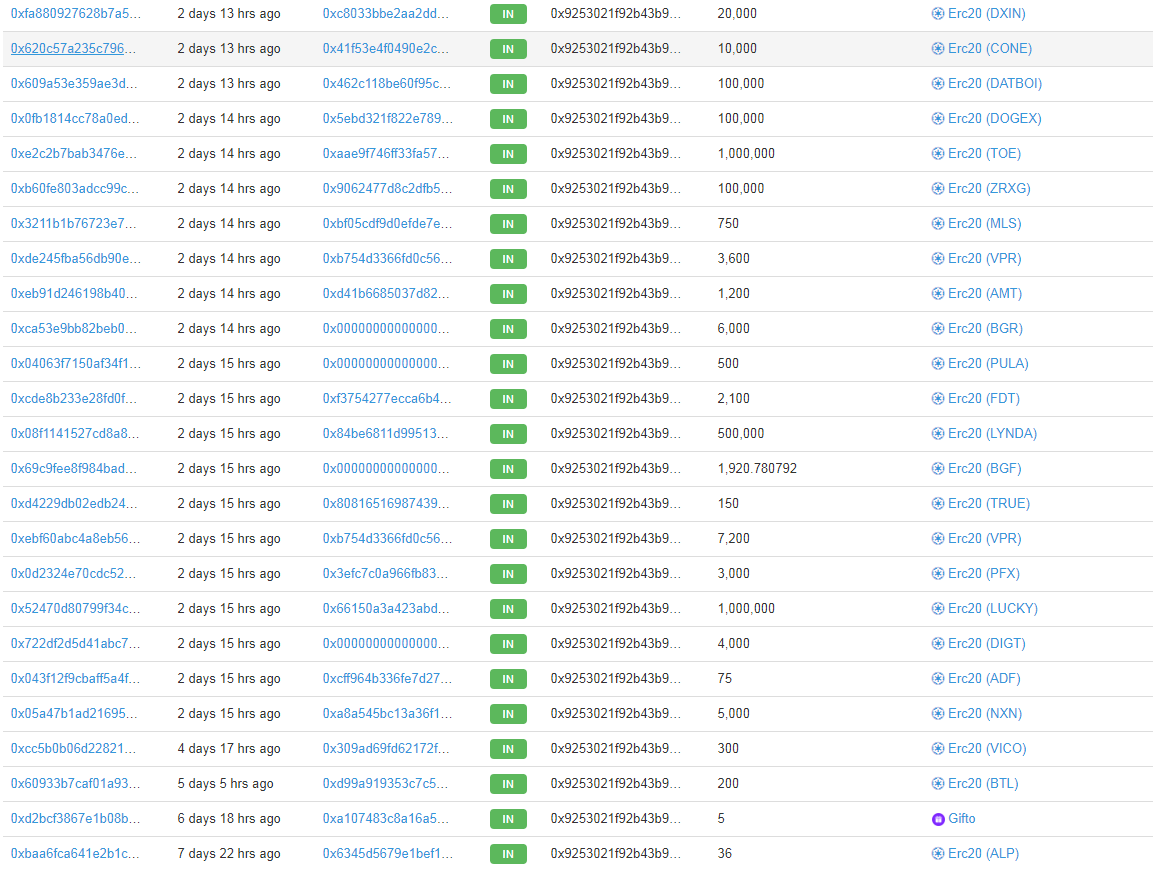Image resolution: width=1154 pixels, height=875 pixels.
Task: Click the token icon beside Erc20 (VICO)
Action: point(938,748)
